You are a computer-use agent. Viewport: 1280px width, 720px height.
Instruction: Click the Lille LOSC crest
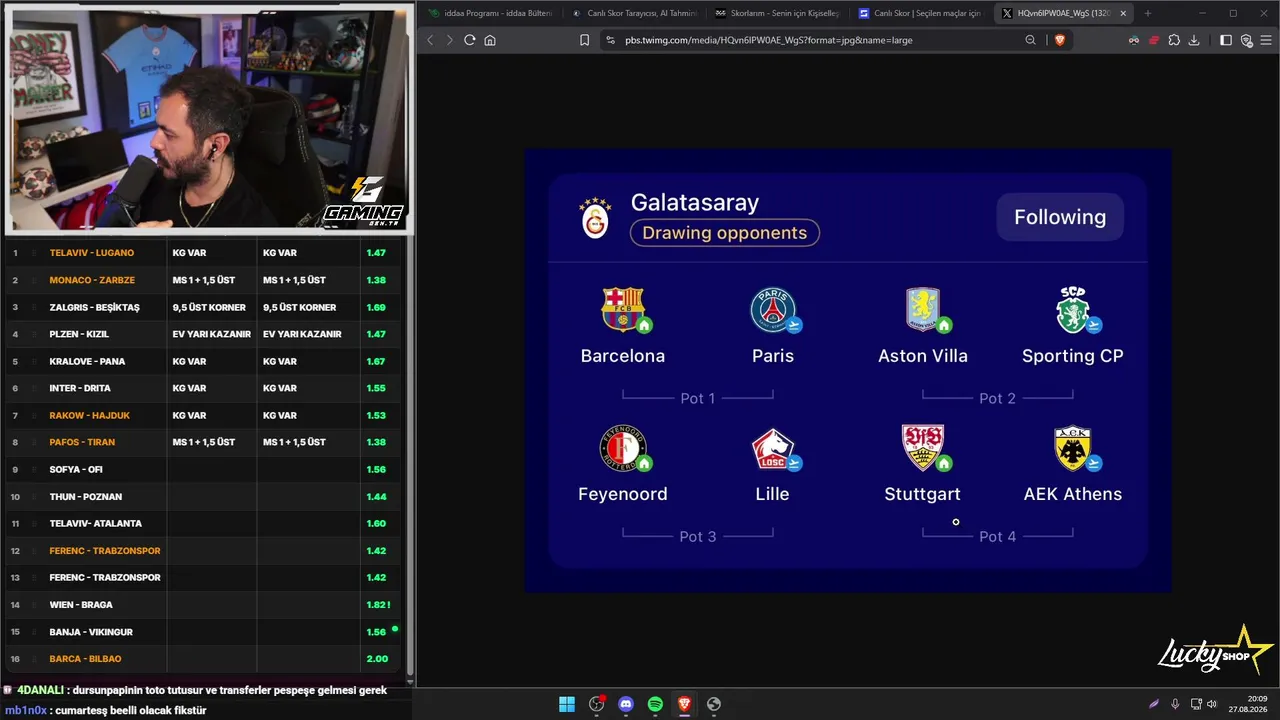pos(773,448)
